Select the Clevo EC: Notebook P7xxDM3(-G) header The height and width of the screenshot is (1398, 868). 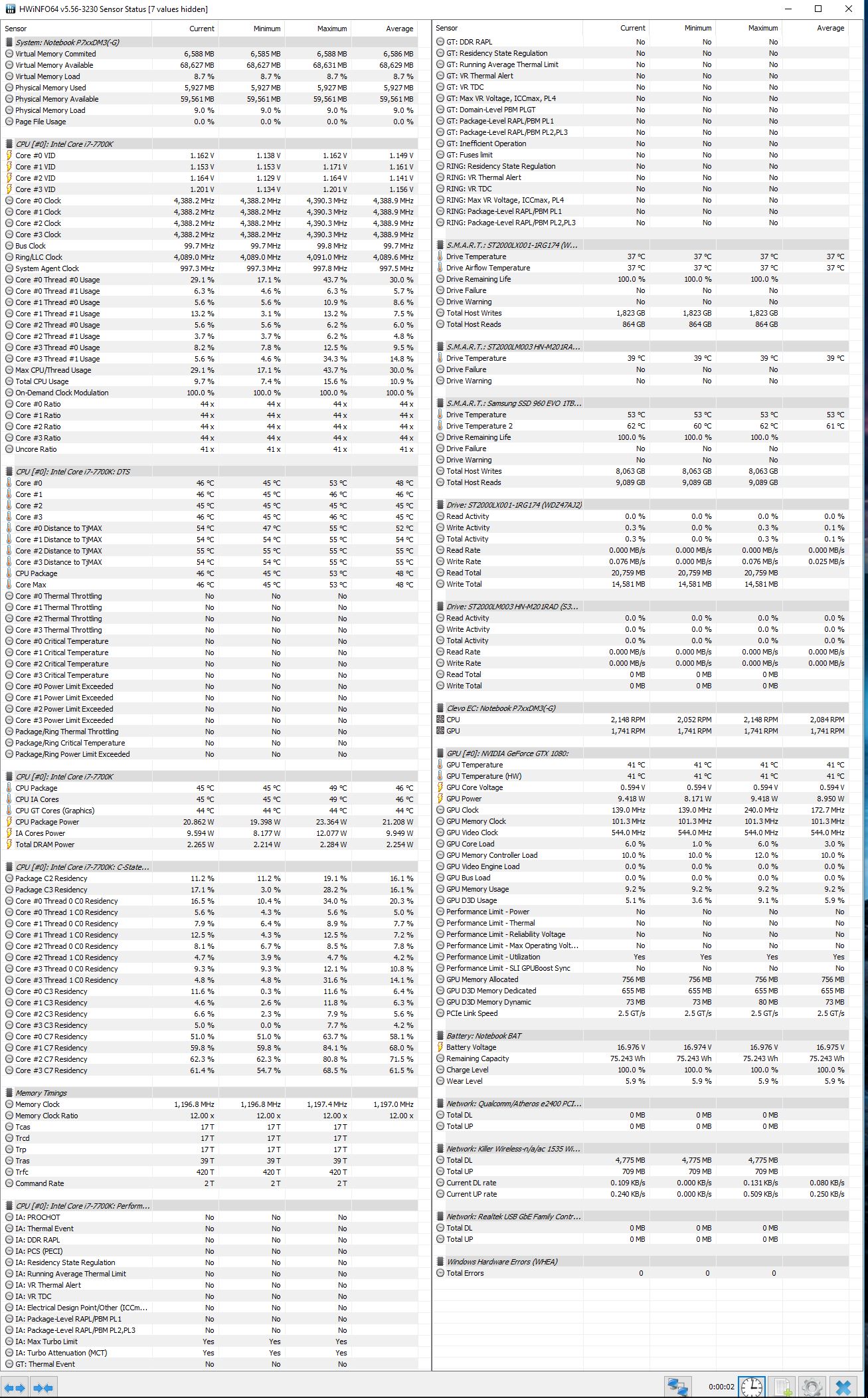[x=642, y=708]
